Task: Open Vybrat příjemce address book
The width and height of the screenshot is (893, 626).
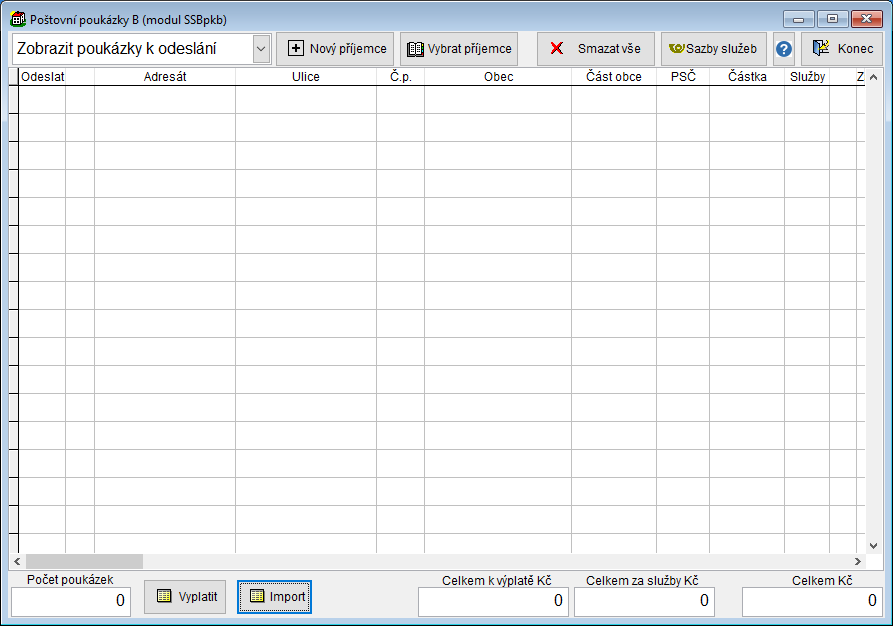Action: coord(459,49)
